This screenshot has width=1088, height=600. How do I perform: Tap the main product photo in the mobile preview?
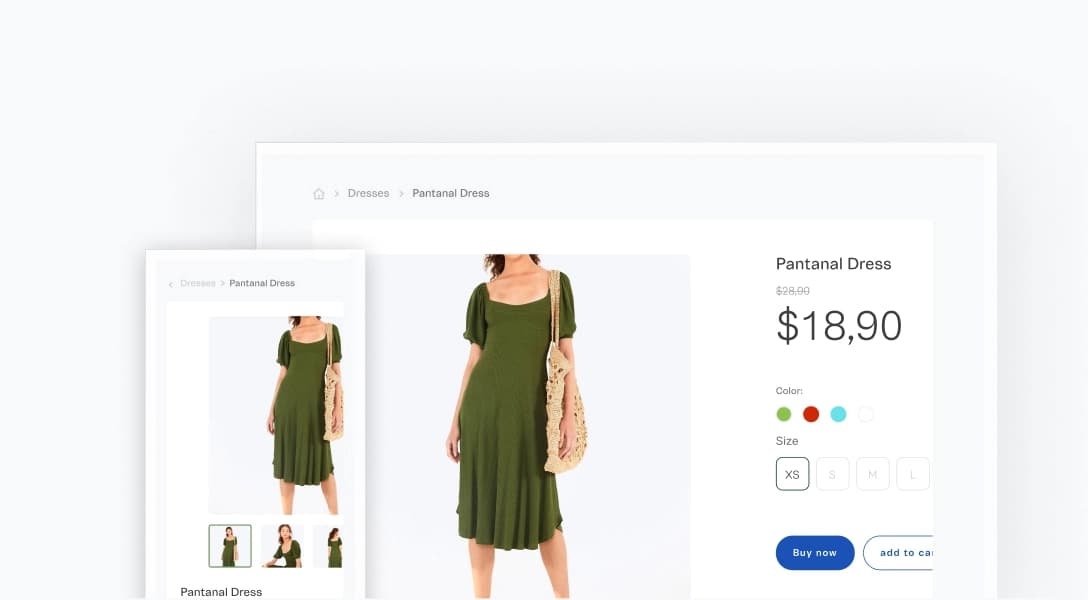click(x=275, y=415)
